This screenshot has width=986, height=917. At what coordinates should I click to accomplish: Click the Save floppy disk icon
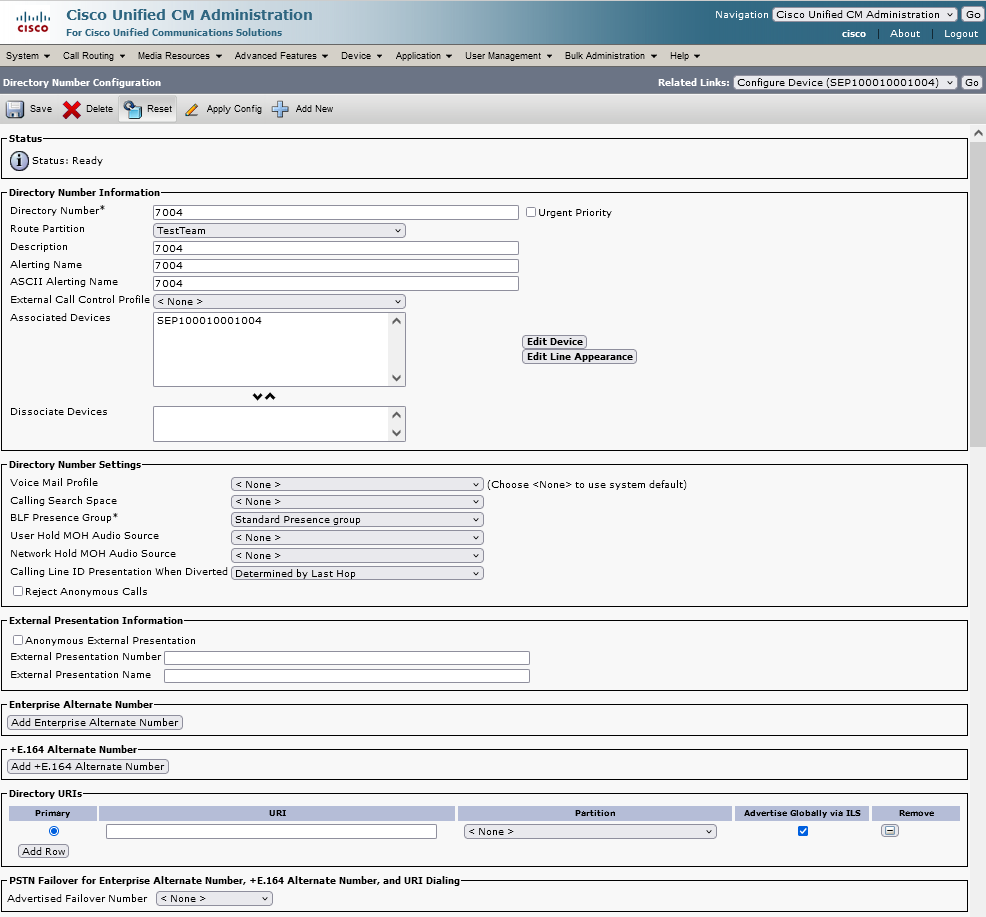pos(15,109)
